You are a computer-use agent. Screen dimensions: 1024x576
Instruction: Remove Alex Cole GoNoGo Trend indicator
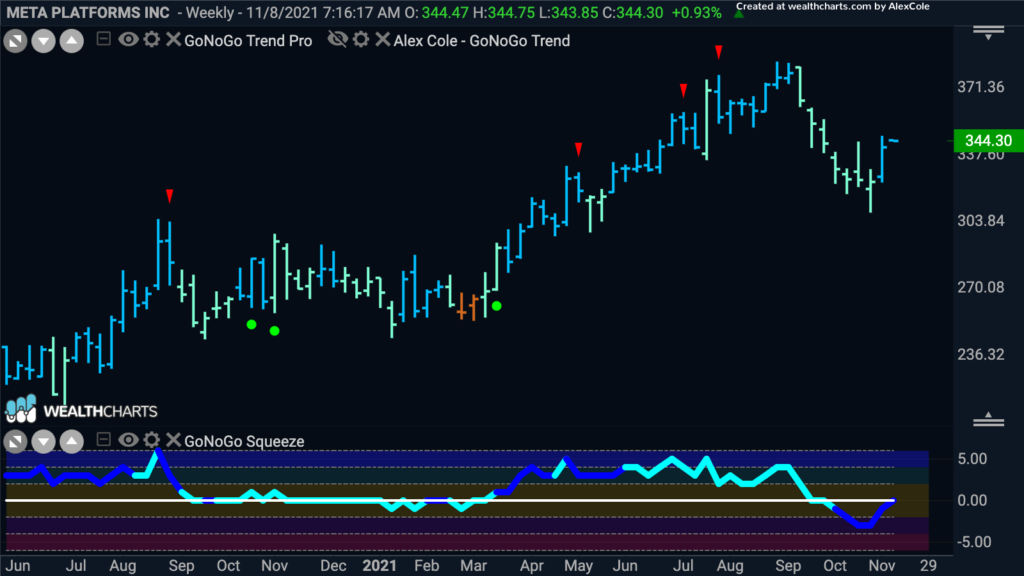click(383, 39)
